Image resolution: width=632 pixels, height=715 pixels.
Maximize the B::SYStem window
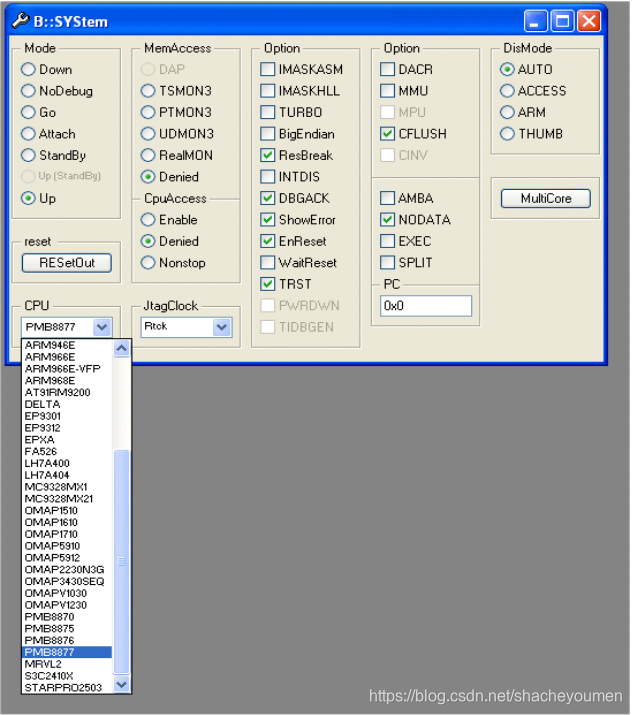(562, 21)
